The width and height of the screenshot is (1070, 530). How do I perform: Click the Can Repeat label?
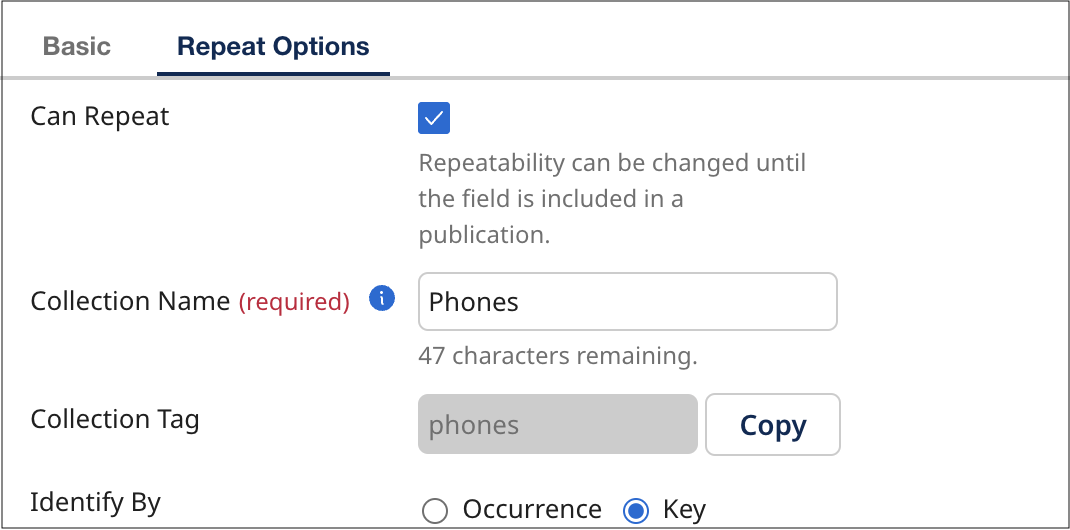pos(100,117)
